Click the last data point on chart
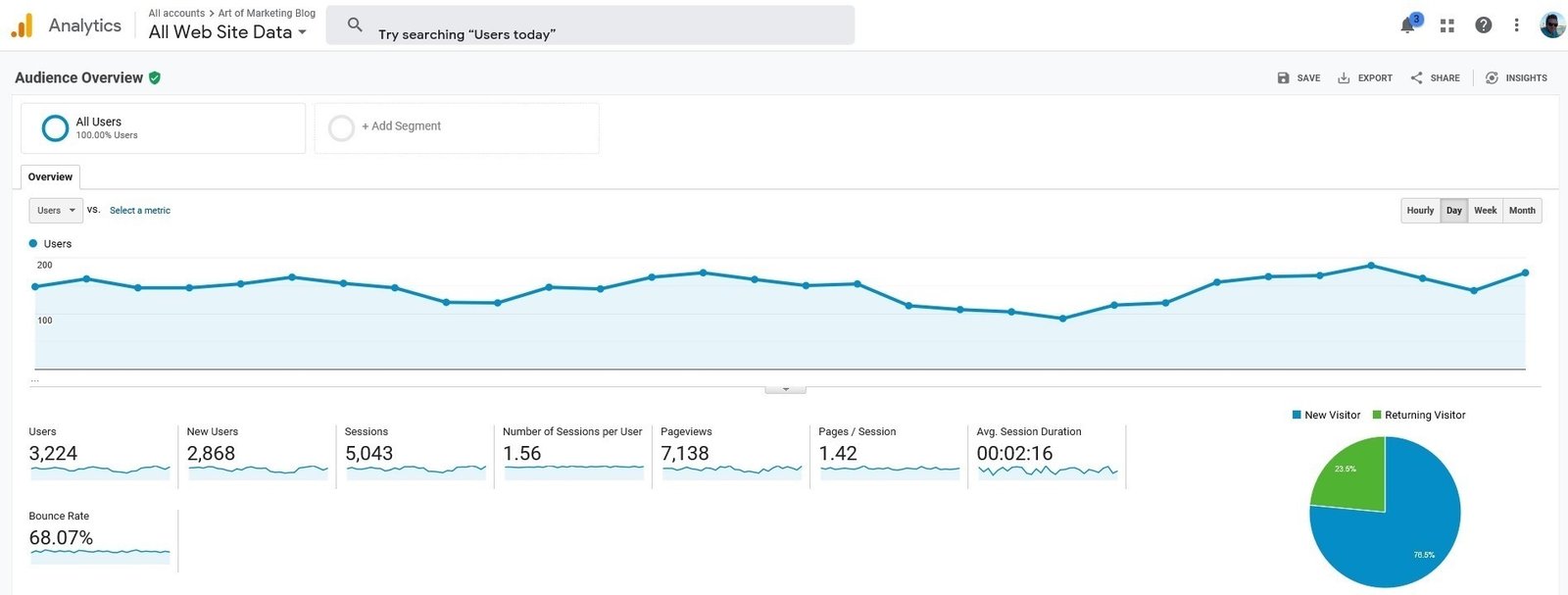The image size is (1568, 595). (x=1525, y=273)
